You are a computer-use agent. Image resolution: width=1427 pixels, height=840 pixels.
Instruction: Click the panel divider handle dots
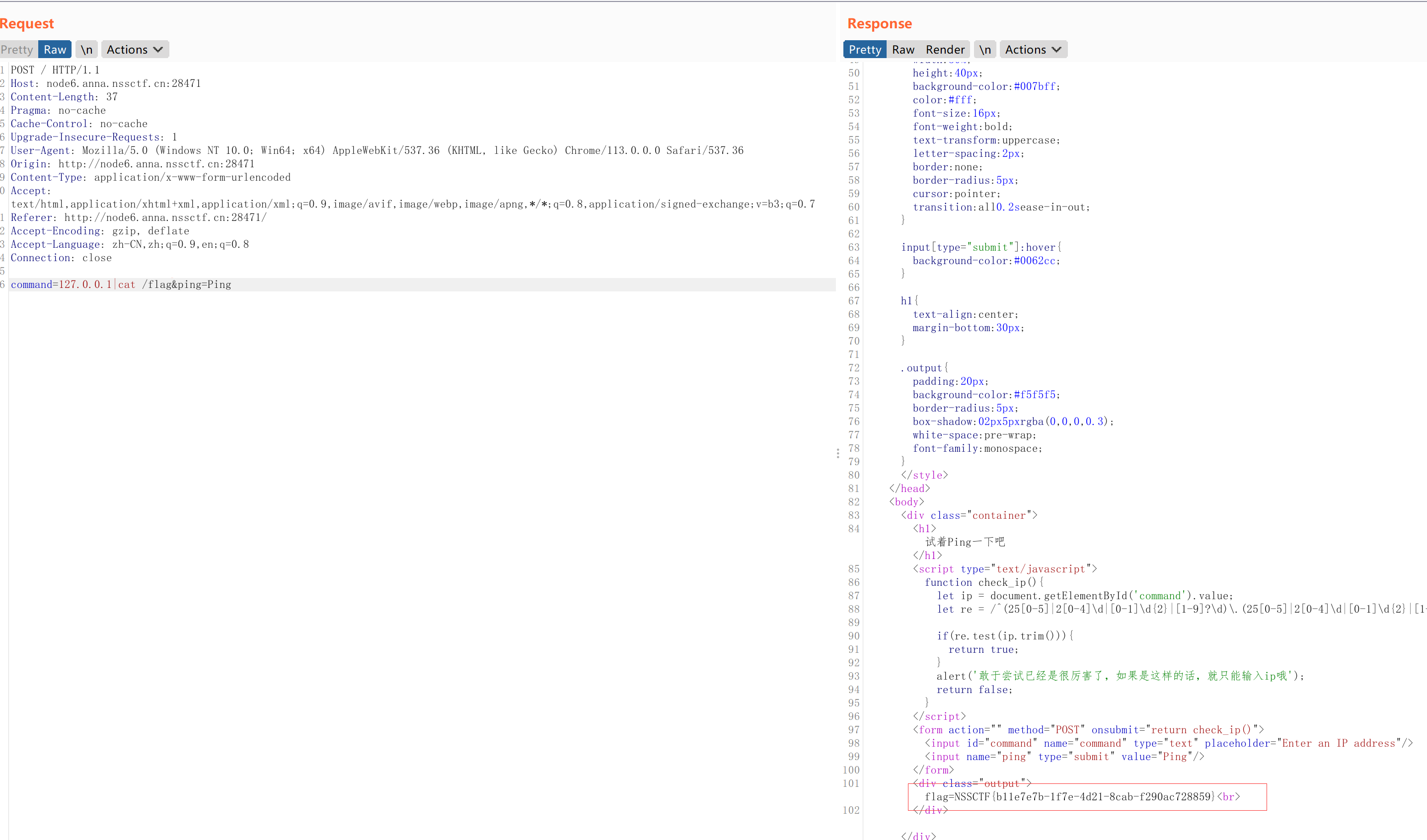tap(838, 453)
